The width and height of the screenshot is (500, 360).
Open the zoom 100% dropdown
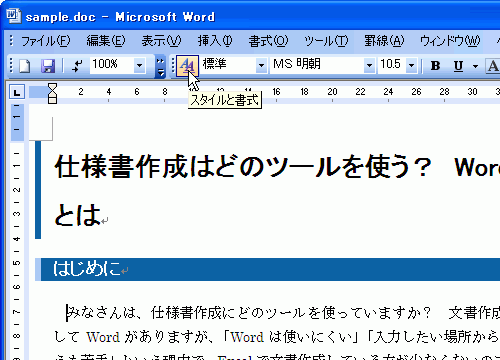[140, 65]
